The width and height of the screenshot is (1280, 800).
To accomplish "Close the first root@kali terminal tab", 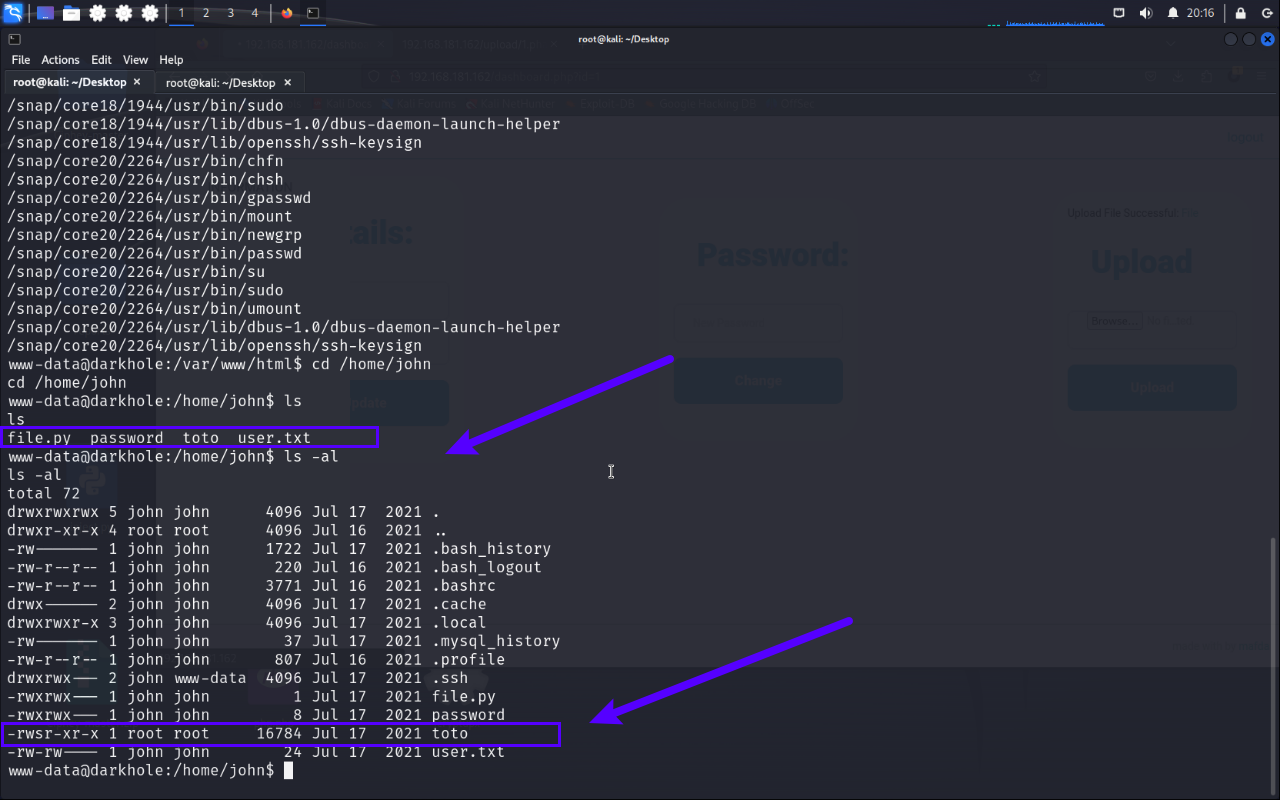I will (137, 82).
